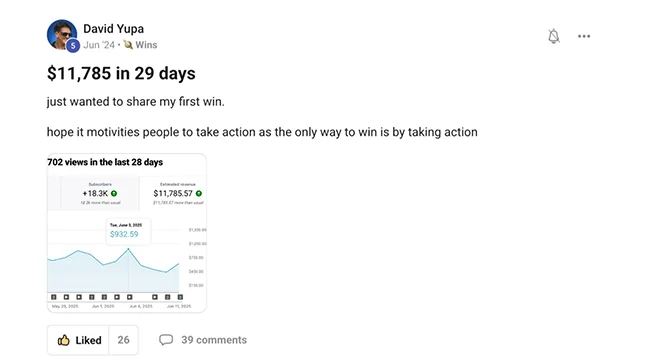Viewport: 645px width, 363px height.
Task: Open the Wins category link
Action: [146, 45]
